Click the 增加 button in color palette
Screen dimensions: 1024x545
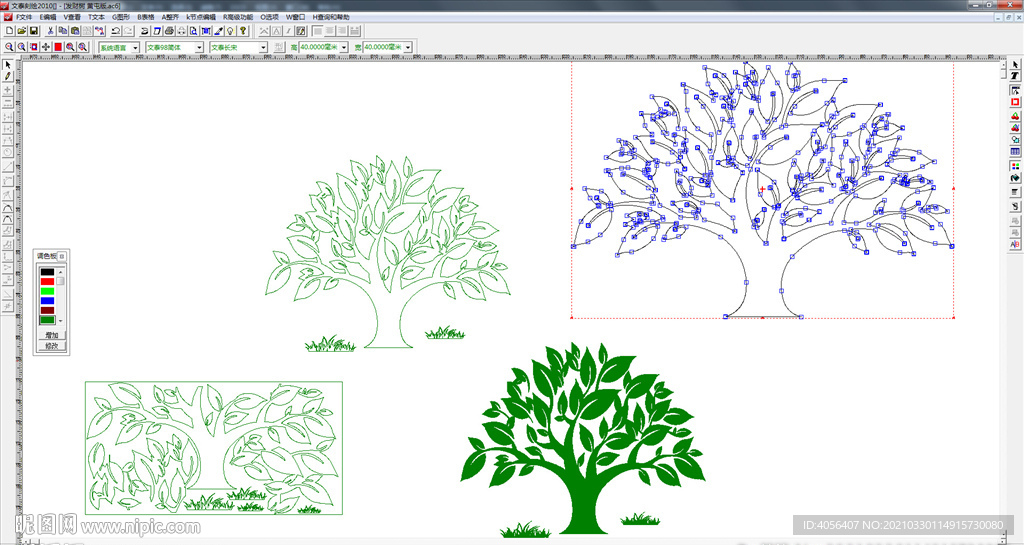click(52, 335)
